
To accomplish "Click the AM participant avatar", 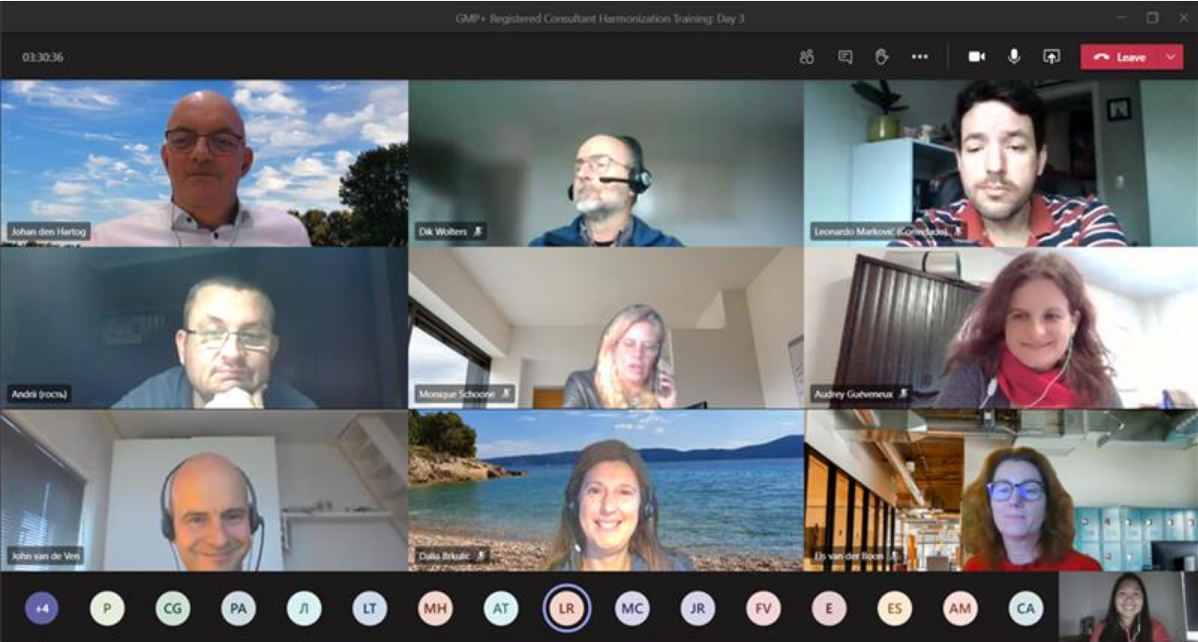I will tap(960, 608).
